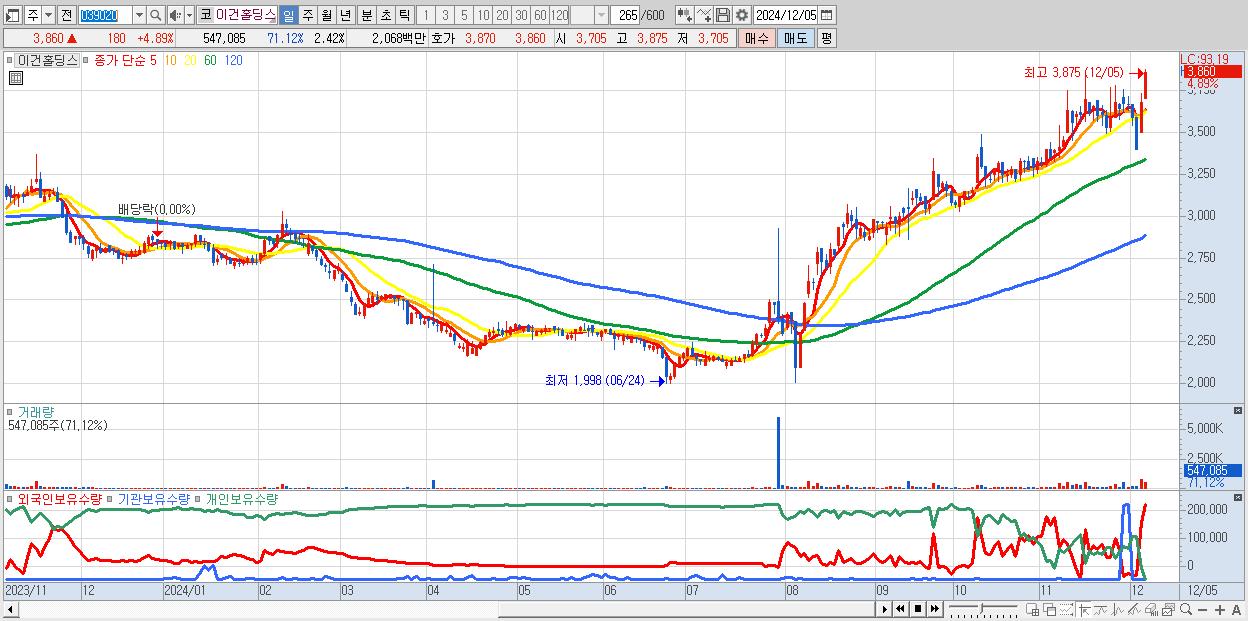Image resolution: width=1248 pixels, height=621 pixels.
Task: Click the 외국인보유수량 legend label
Action: (x=59, y=497)
